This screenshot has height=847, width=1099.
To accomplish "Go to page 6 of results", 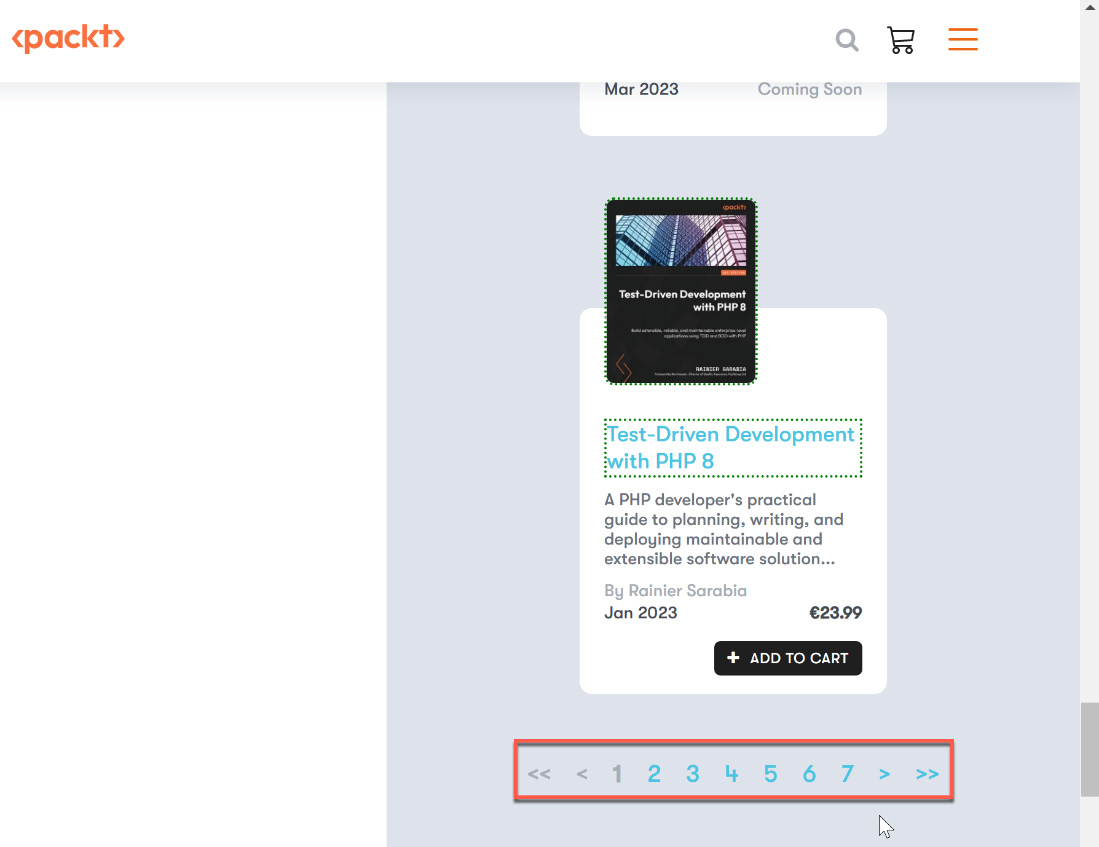I will coord(809,774).
